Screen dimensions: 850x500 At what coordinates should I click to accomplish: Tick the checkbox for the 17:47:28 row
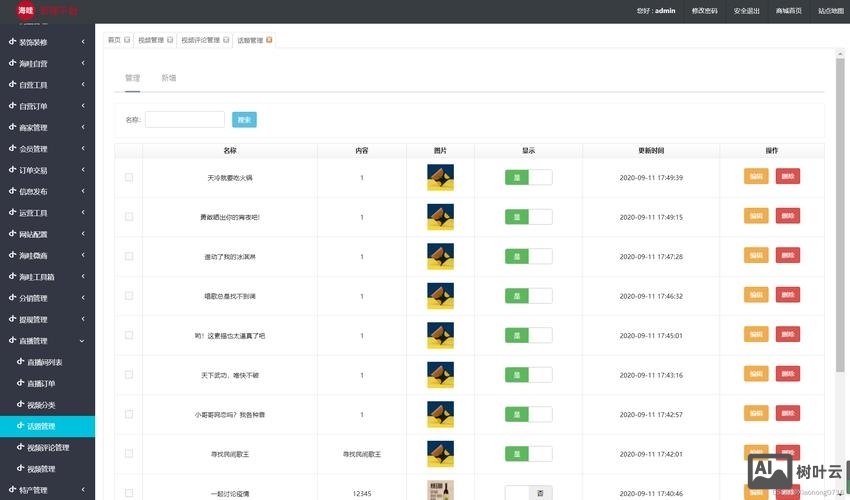point(129,257)
